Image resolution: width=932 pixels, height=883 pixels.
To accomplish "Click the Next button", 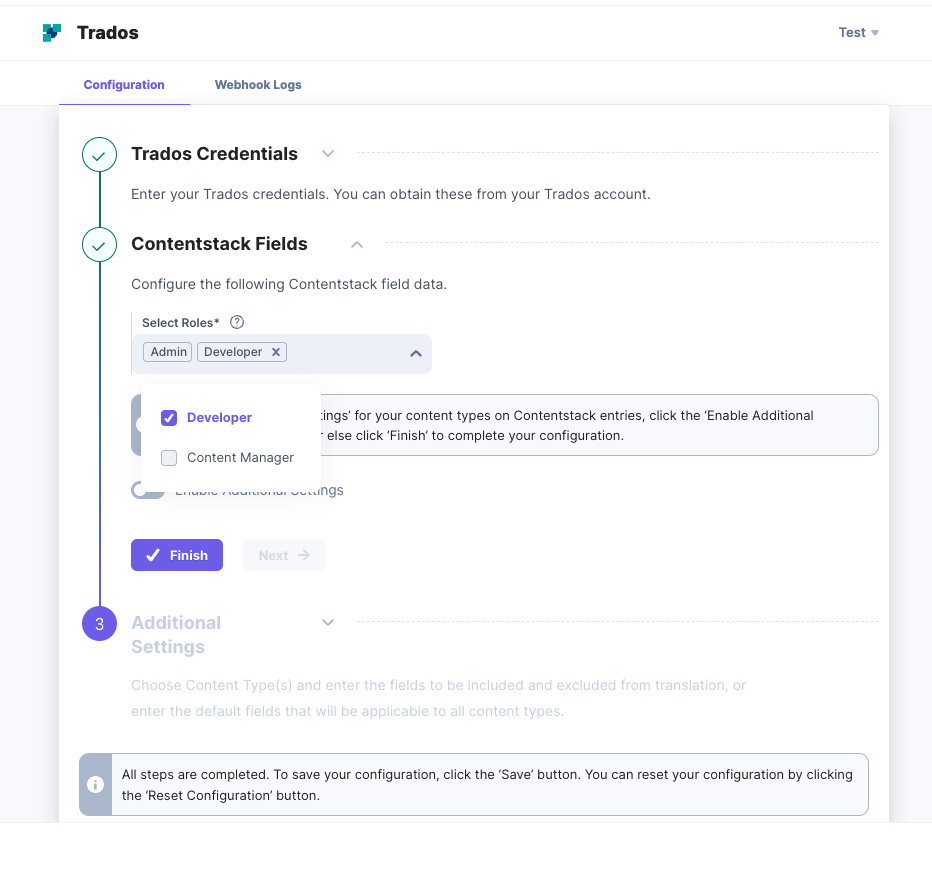I will tap(284, 555).
